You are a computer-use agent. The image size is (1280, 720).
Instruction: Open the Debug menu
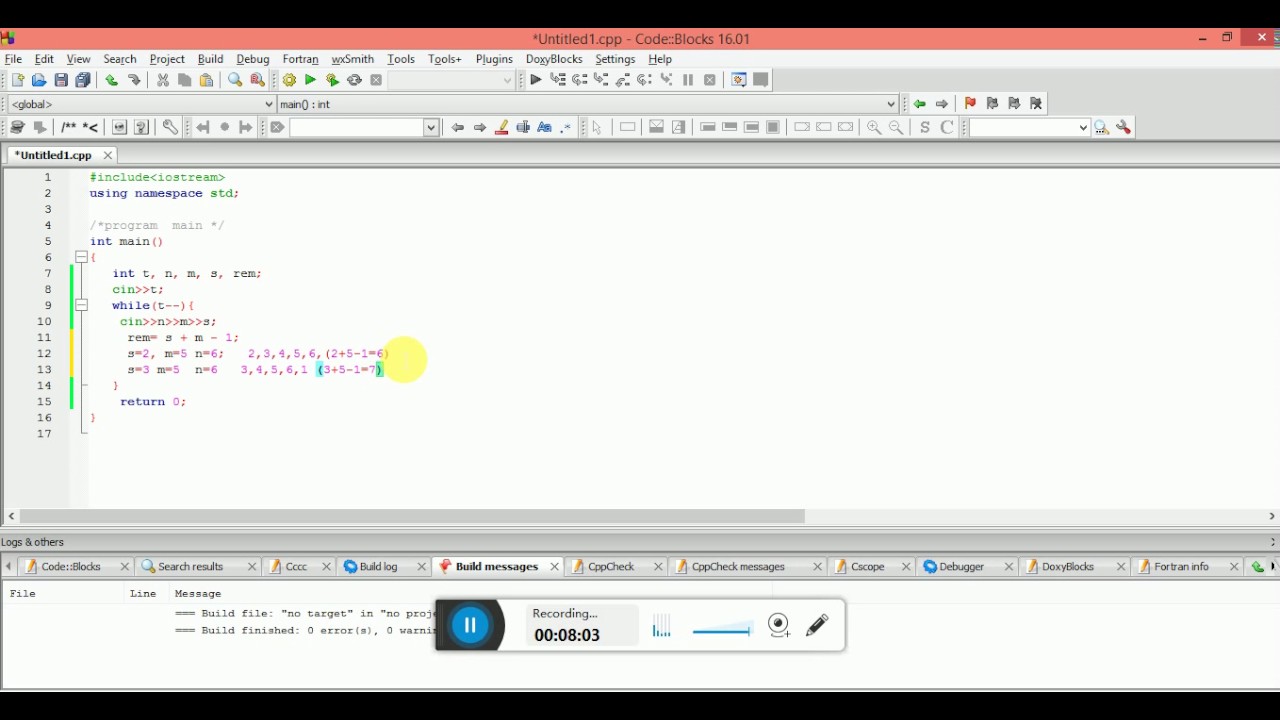coord(253,59)
